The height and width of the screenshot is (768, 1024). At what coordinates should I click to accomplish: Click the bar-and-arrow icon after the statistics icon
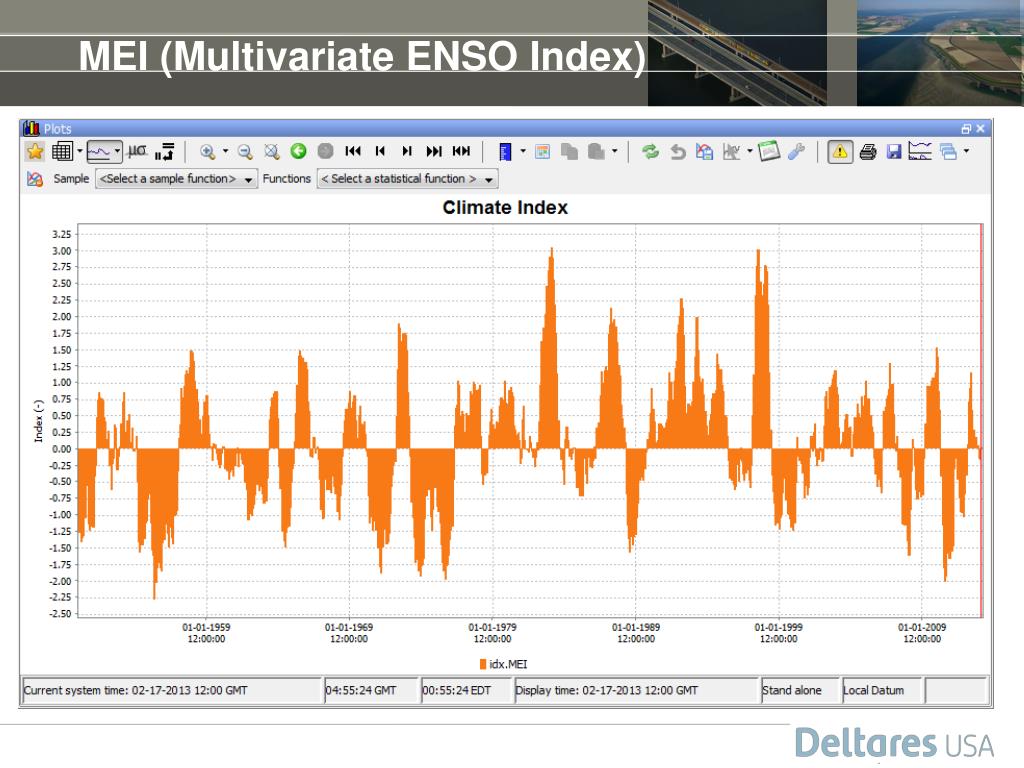(165, 152)
